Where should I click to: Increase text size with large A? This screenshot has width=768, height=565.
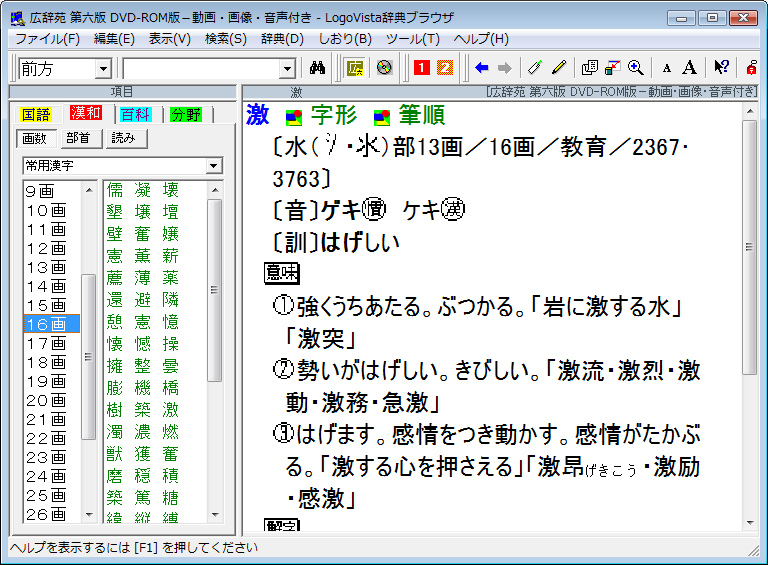[x=689, y=68]
